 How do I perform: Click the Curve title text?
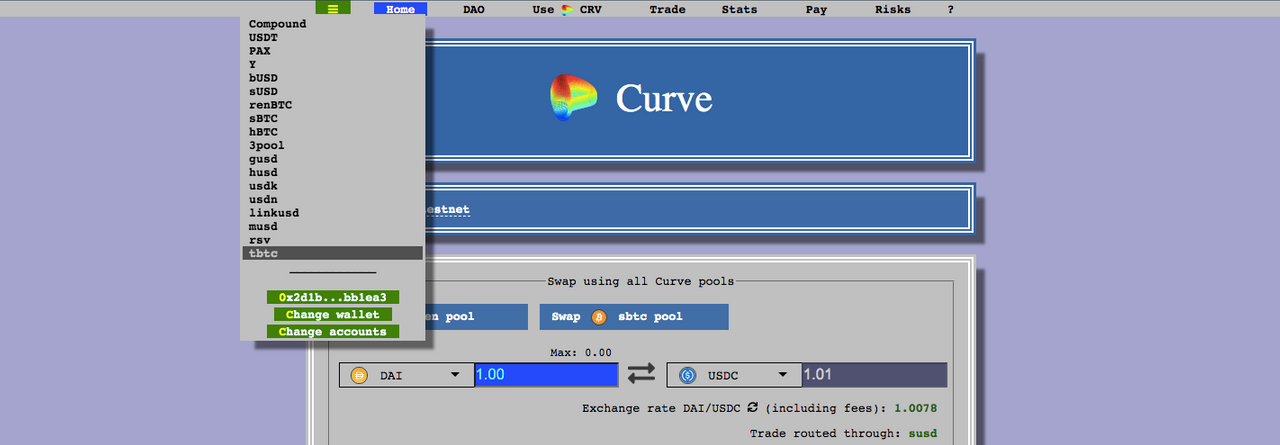[664, 98]
